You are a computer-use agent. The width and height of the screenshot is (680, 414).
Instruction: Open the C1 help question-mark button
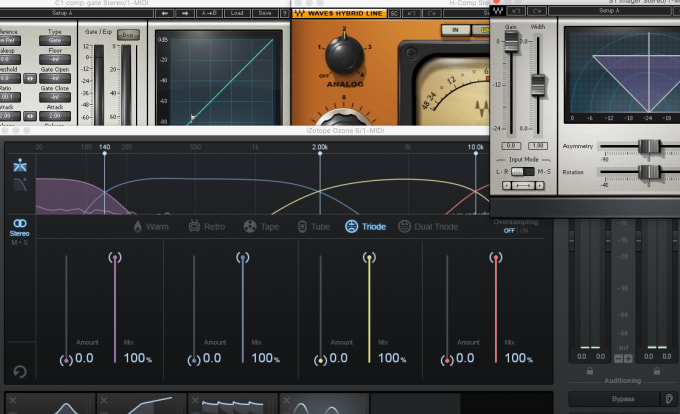pos(284,13)
